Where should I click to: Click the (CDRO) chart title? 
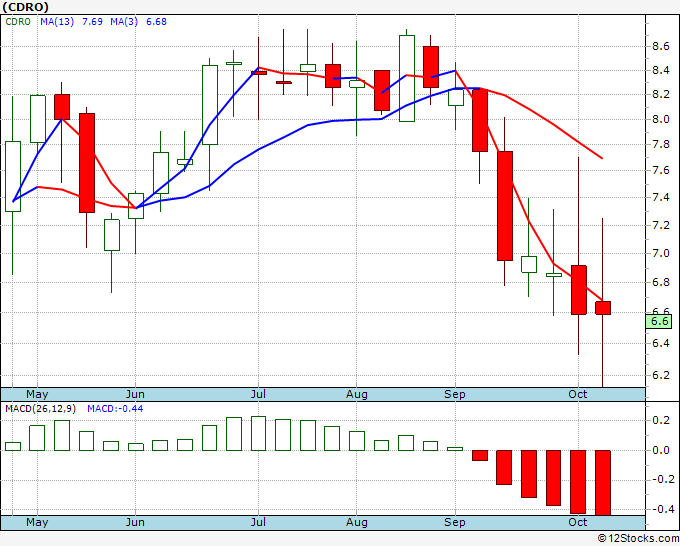(25, 7)
